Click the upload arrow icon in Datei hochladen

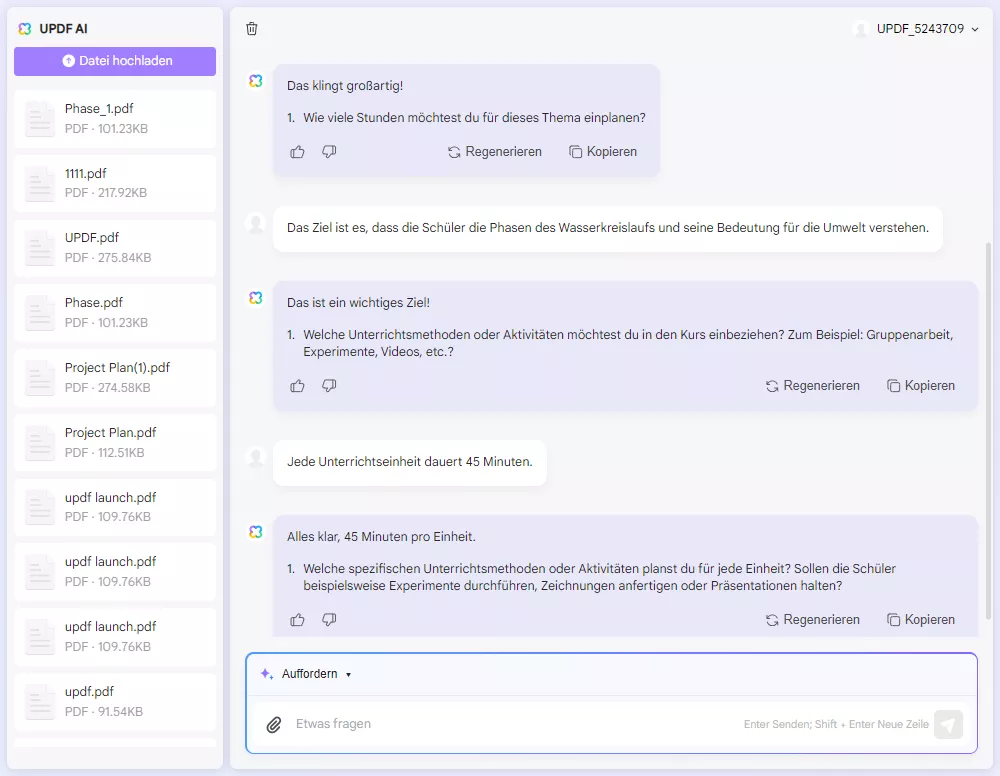pos(68,61)
